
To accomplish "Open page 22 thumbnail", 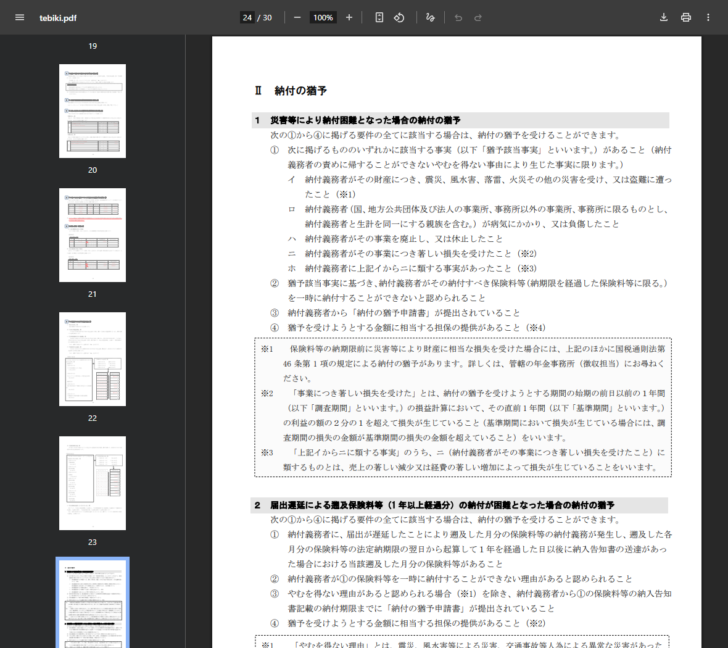I will point(92,359).
